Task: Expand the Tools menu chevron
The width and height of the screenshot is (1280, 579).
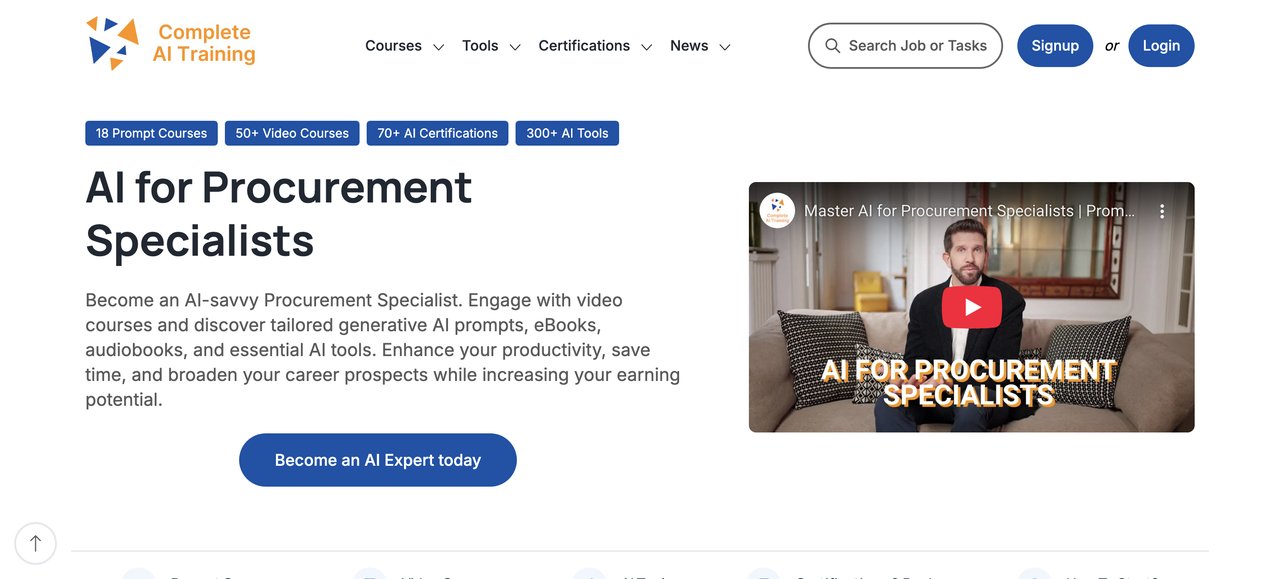Action: click(515, 47)
